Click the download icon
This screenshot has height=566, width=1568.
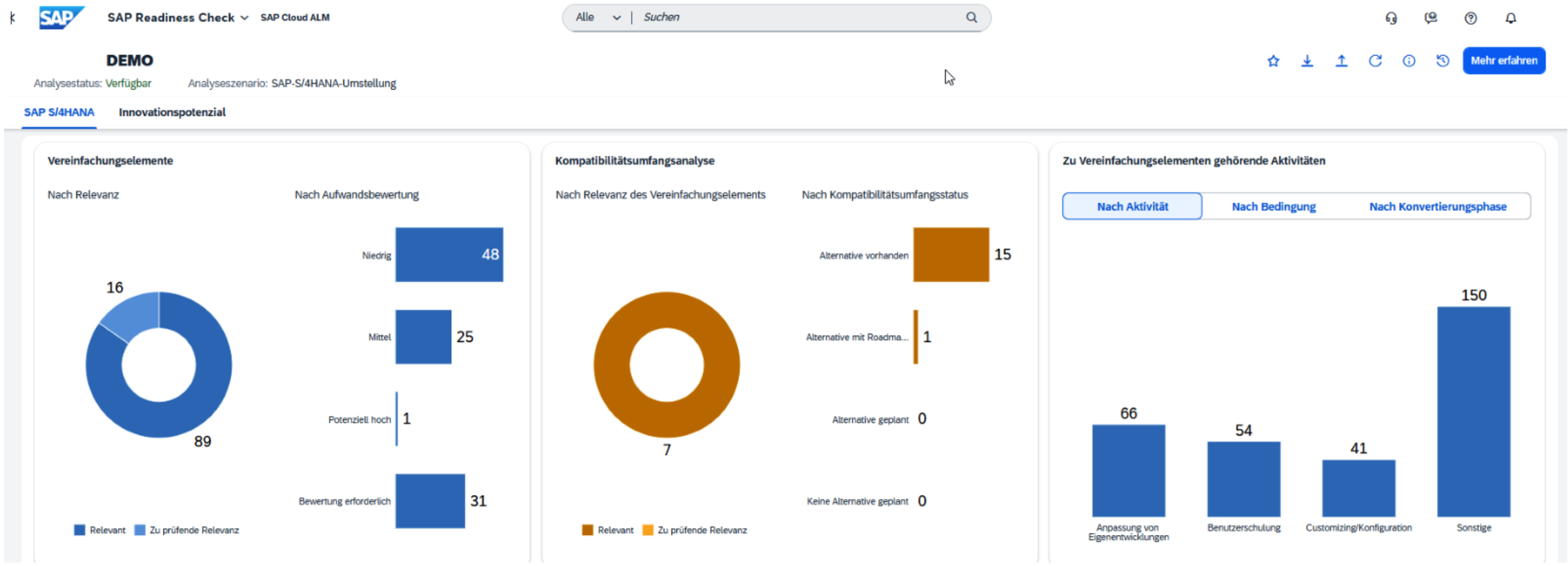(1308, 61)
